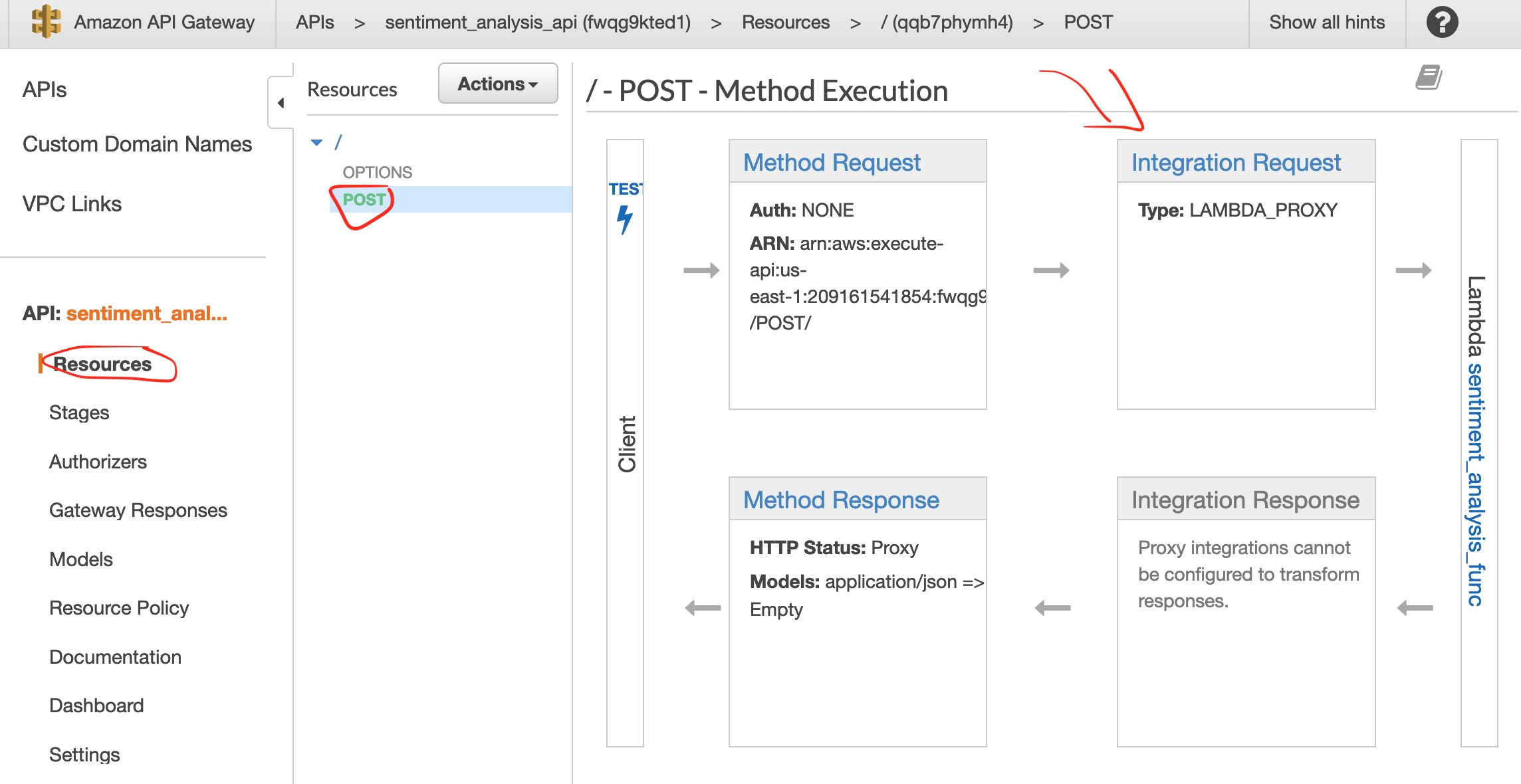Image resolution: width=1521 pixels, height=784 pixels.
Task: Select the POST method in tree
Action: point(364,199)
